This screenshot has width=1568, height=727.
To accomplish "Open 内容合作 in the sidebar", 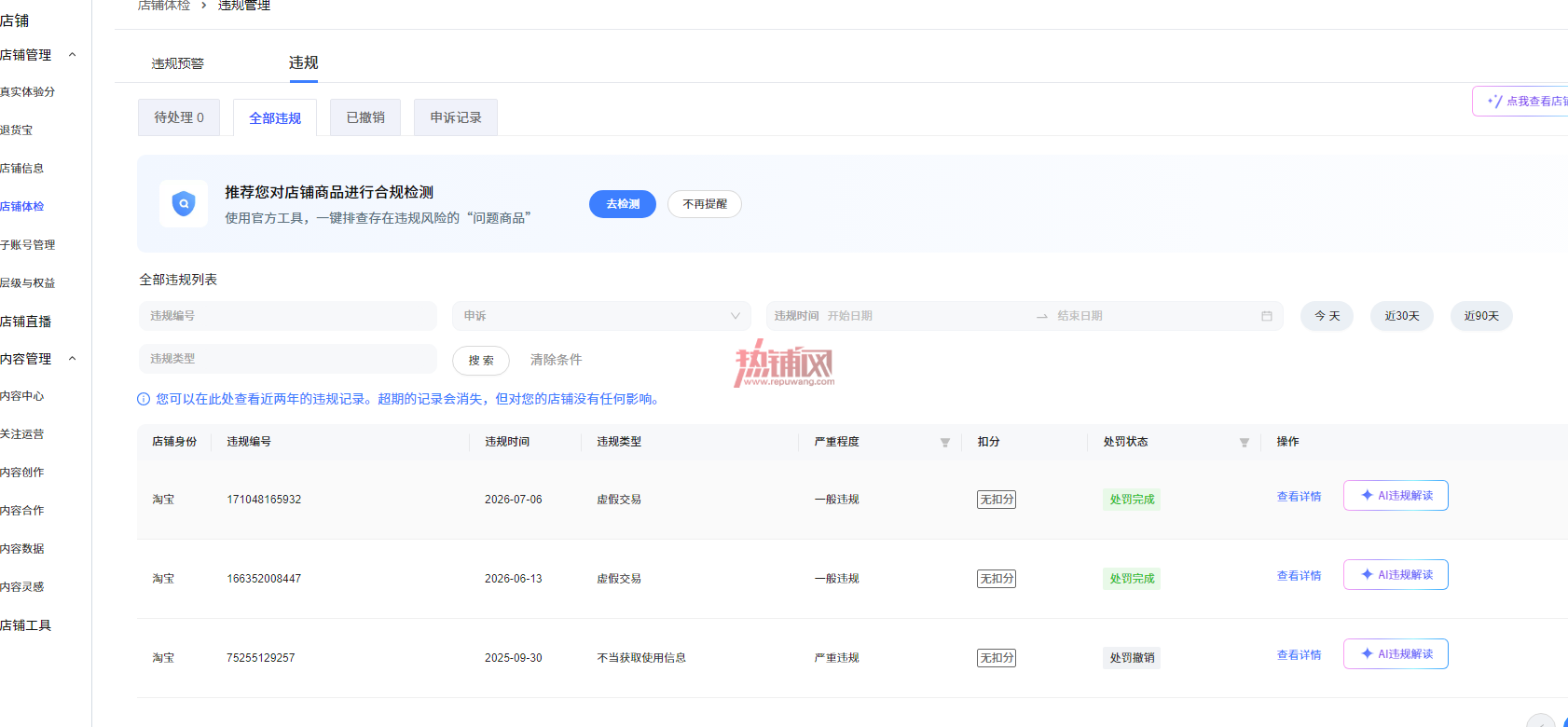I will (x=22, y=511).
